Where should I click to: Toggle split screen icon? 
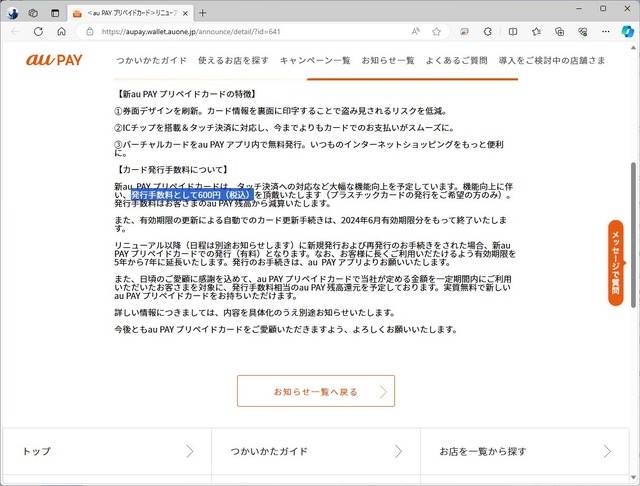click(x=513, y=31)
